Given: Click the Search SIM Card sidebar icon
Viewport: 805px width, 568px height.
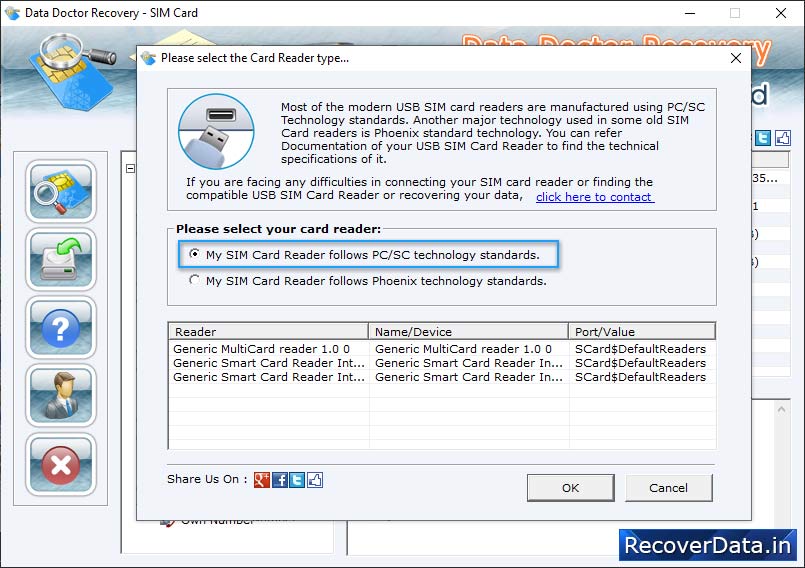Looking at the screenshot, I should coord(61,192).
